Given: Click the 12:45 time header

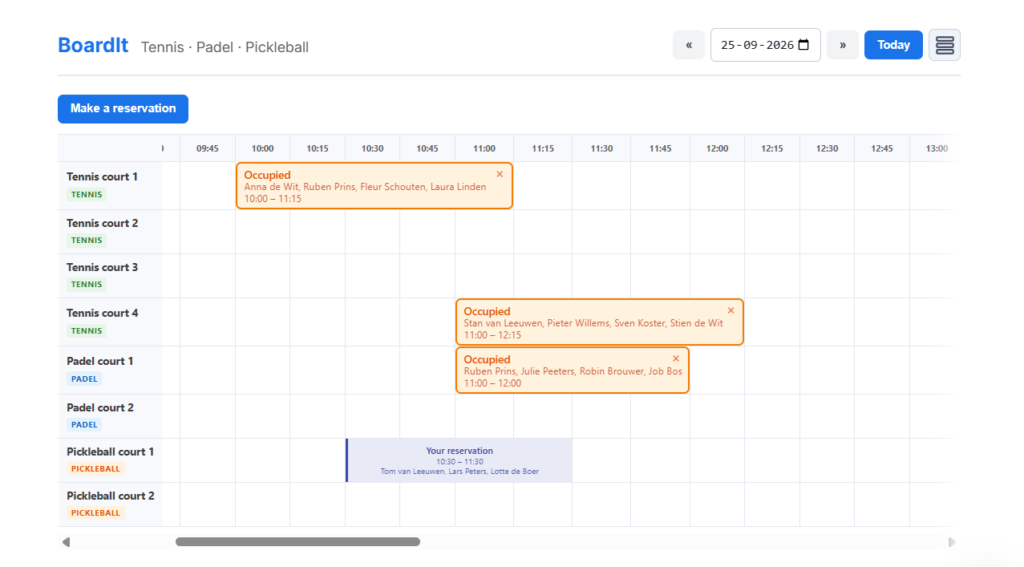Looking at the screenshot, I should (x=882, y=149).
